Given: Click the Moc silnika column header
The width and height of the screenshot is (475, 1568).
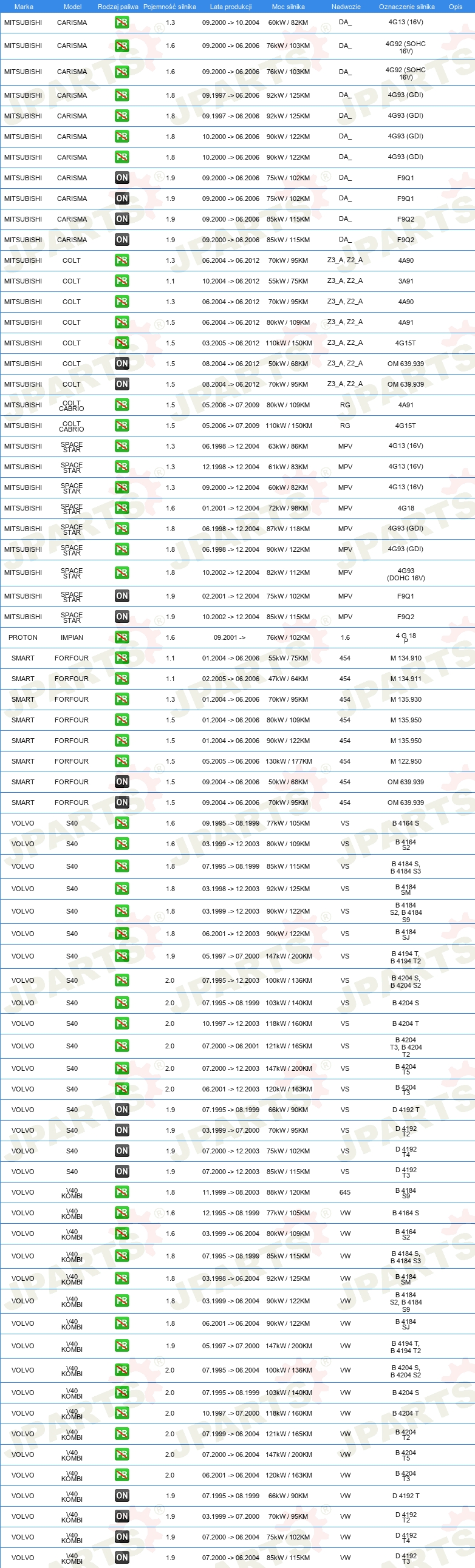Looking at the screenshot, I should coord(288,7).
